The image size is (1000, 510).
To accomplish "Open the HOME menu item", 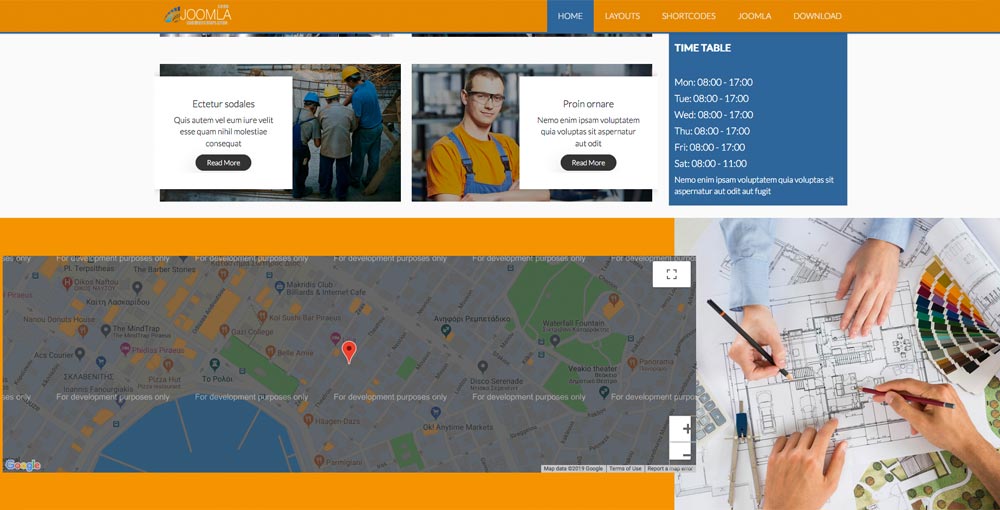I will coord(570,16).
